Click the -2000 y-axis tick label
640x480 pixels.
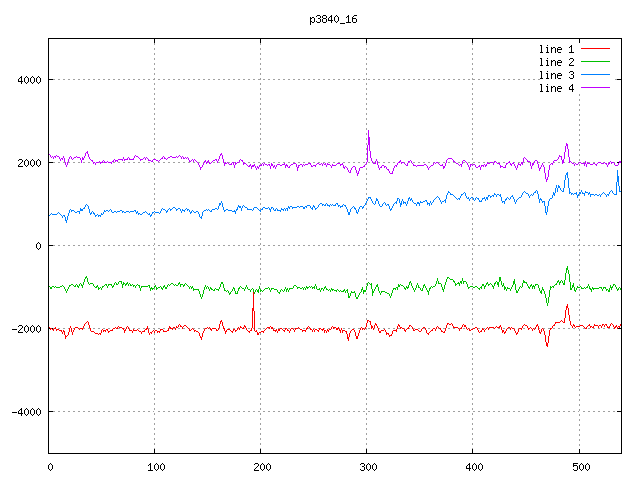tap(24, 329)
